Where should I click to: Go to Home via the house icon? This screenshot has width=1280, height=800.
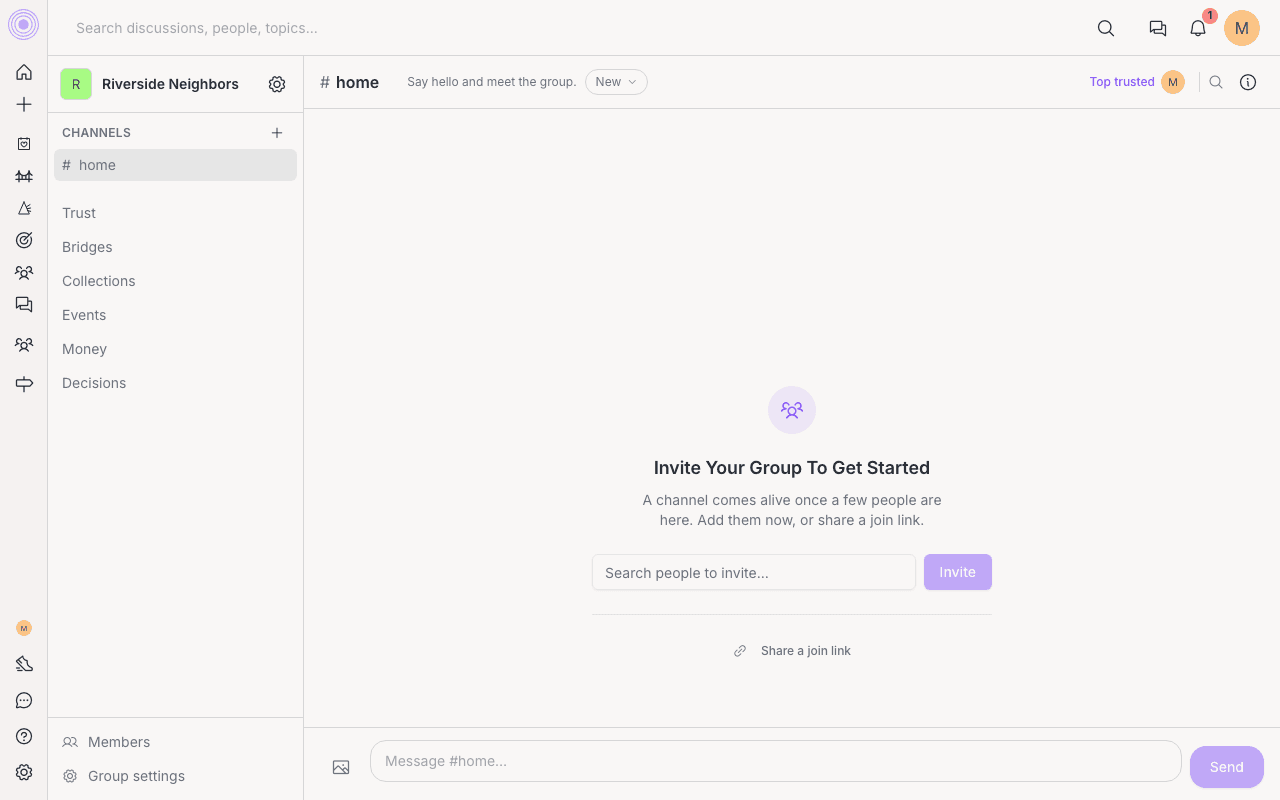pos(24,72)
